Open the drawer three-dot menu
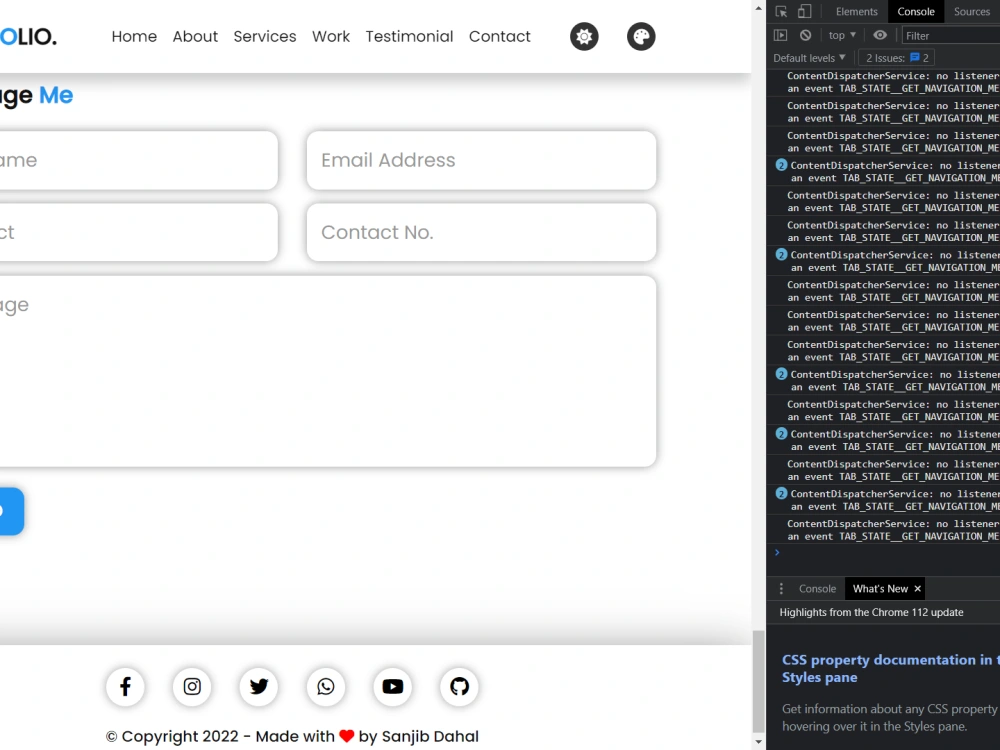1000x750 pixels. 781,589
